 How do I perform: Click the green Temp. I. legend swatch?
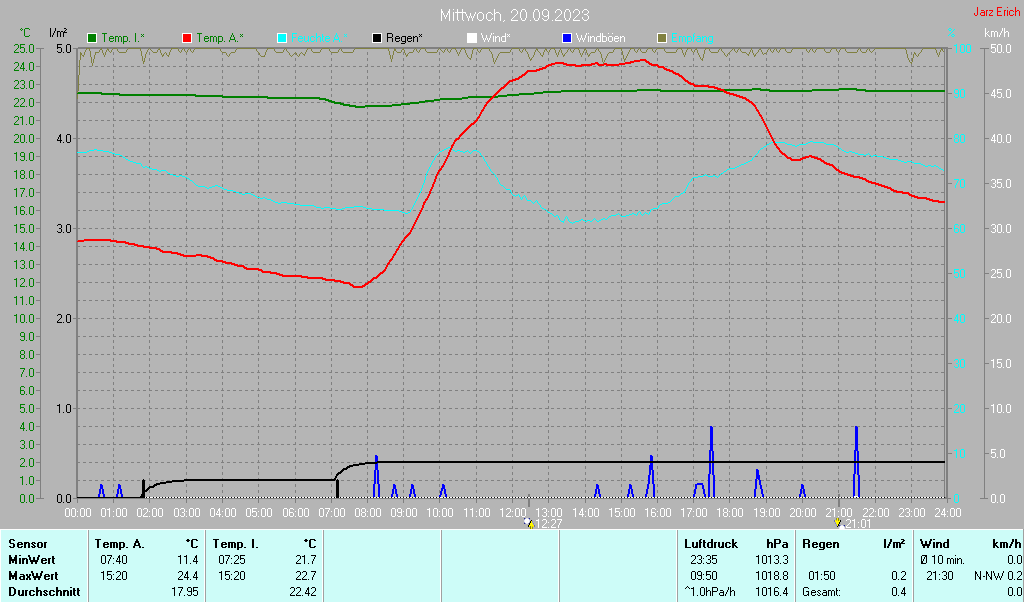(92, 39)
